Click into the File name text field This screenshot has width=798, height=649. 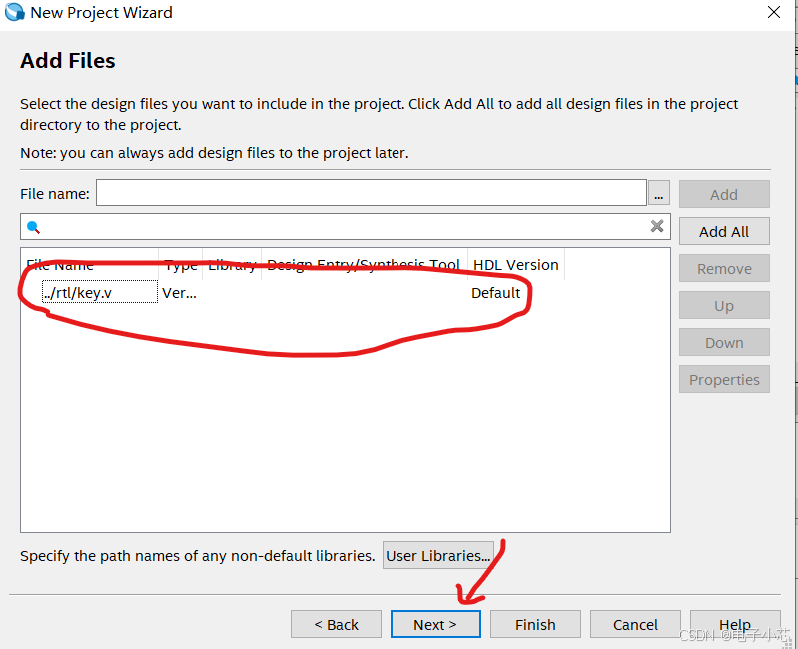(371, 193)
